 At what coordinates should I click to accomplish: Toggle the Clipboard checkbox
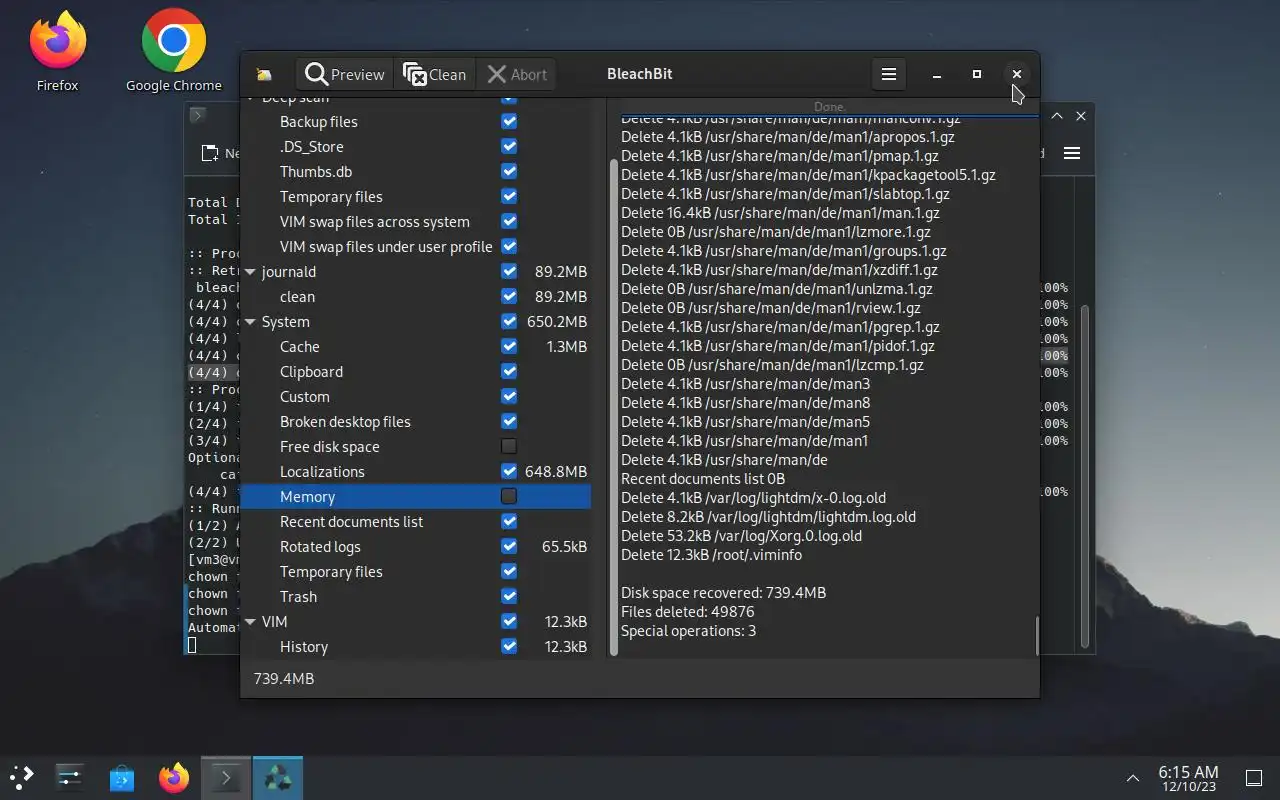click(x=509, y=371)
